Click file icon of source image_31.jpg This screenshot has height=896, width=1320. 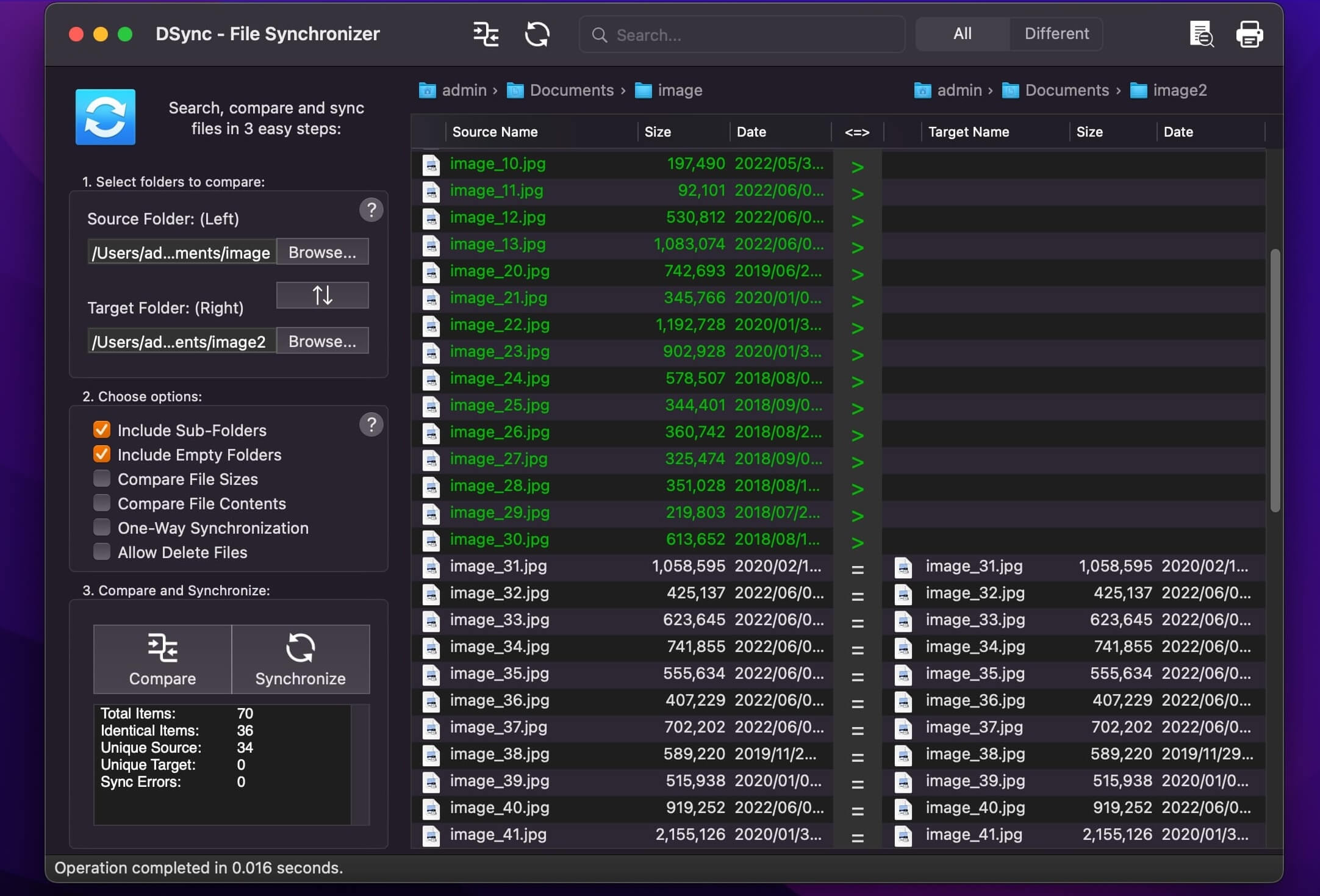(x=431, y=567)
